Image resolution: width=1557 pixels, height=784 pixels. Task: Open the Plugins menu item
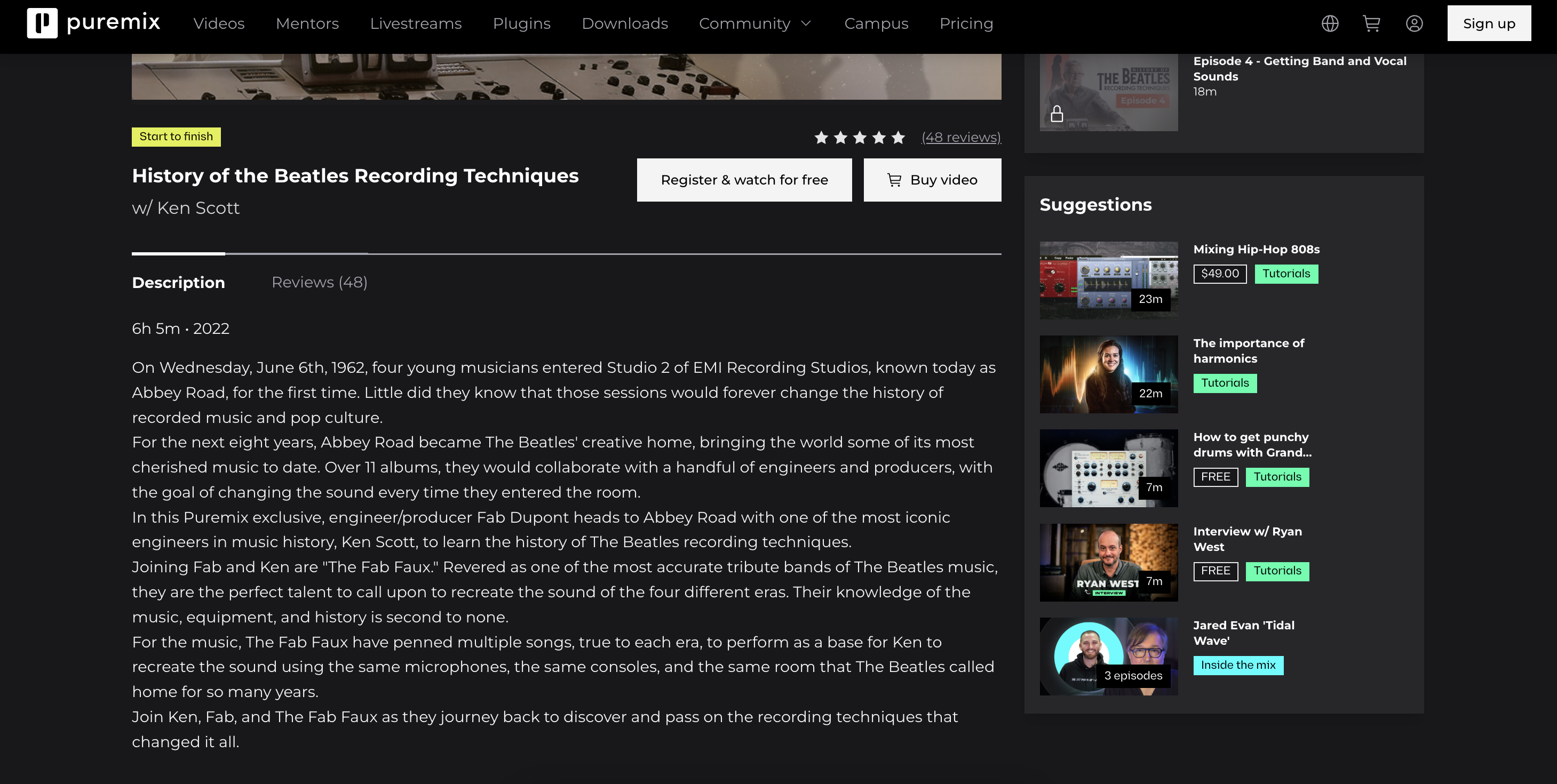pyautogui.click(x=522, y=23)
